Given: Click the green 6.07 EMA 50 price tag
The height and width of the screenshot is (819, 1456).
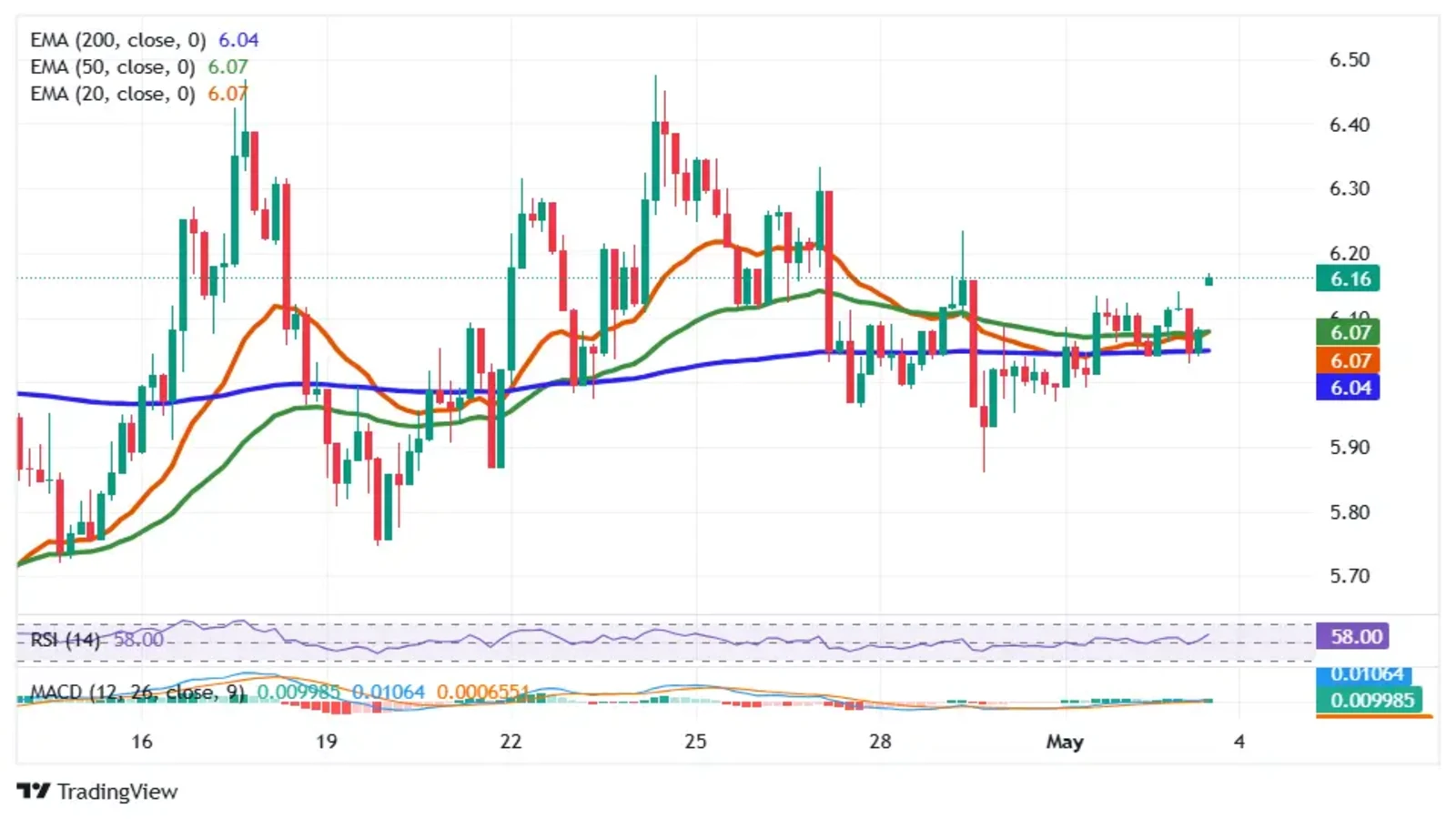Looking at the screenshot, I should click(1348, 332).
